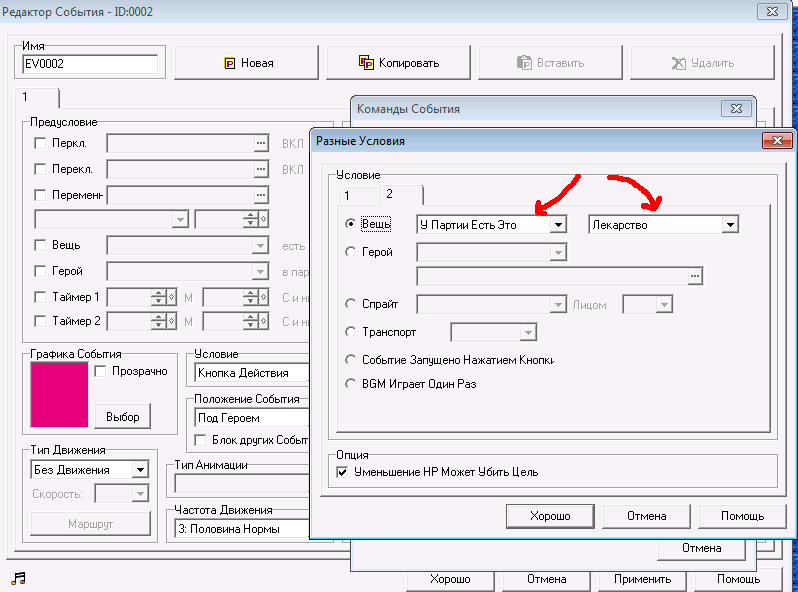Open Под Героем position dropdown
The height and width of the screenshot is (592, 798).
252,418
